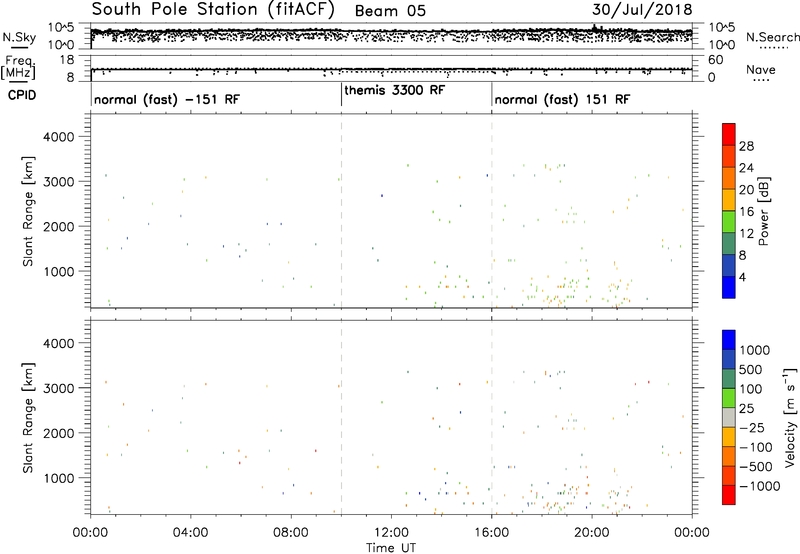Click the 'themis 3300 RF' CPID text

395,90
